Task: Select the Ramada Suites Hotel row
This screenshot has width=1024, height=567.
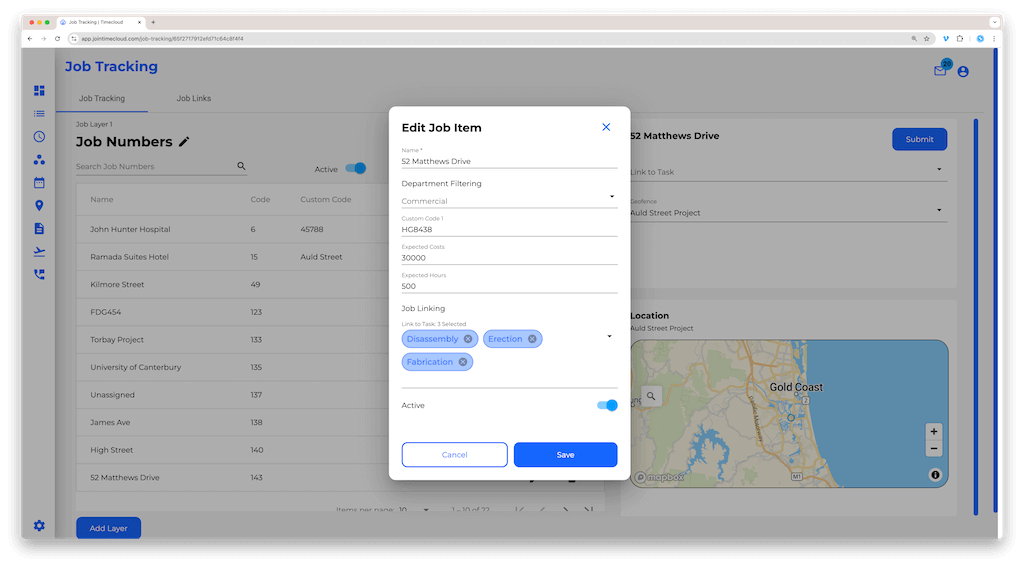Action: pos(233,257)
